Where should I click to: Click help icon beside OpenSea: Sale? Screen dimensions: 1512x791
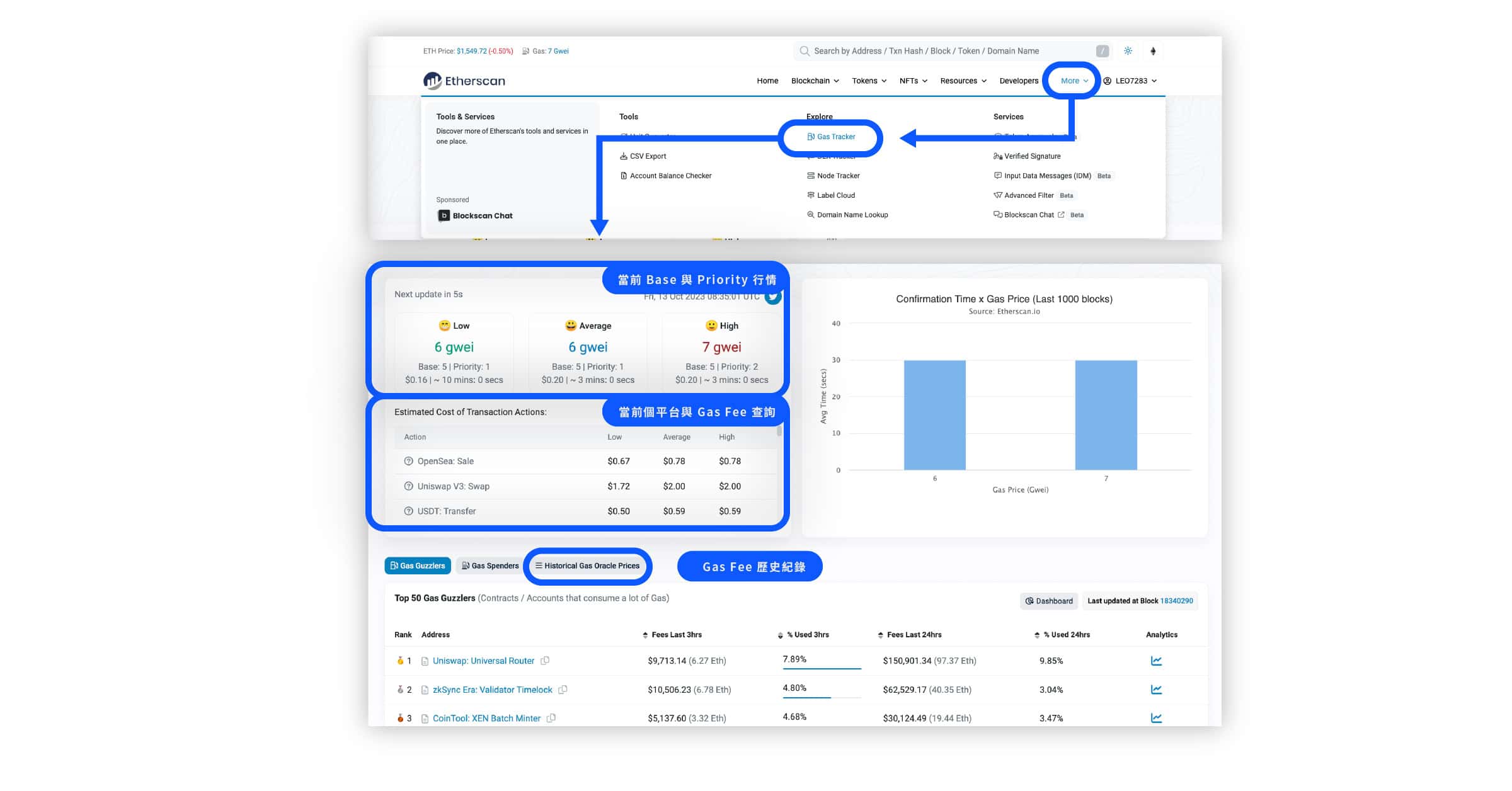pyautogui.click(x=408, y=461)
